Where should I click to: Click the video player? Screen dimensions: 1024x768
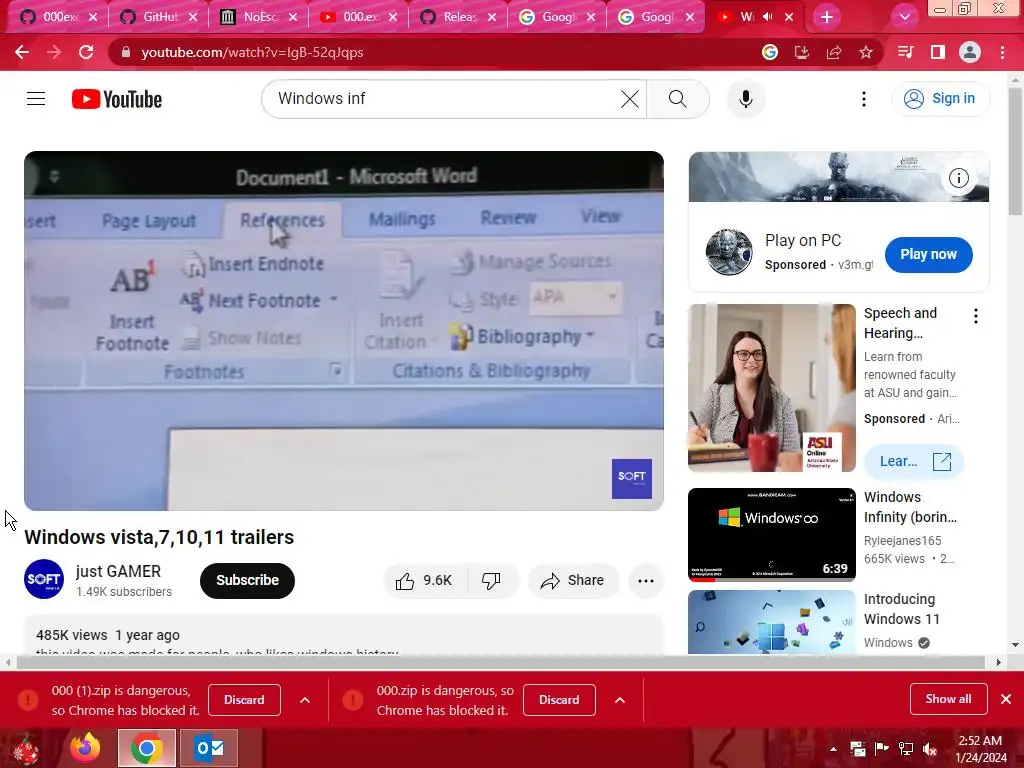[x=344, y=331]
